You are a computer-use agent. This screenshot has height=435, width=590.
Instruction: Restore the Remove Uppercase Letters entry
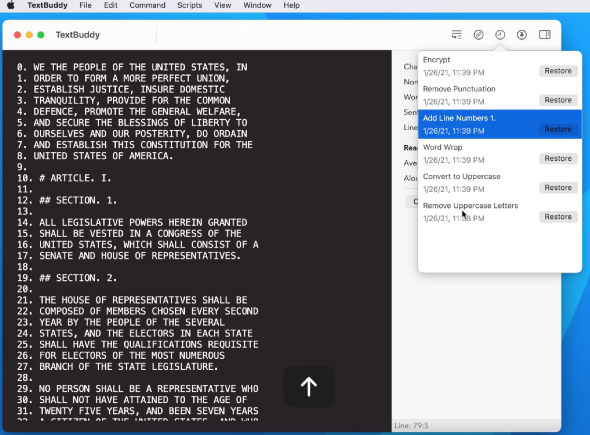[558, 217]
